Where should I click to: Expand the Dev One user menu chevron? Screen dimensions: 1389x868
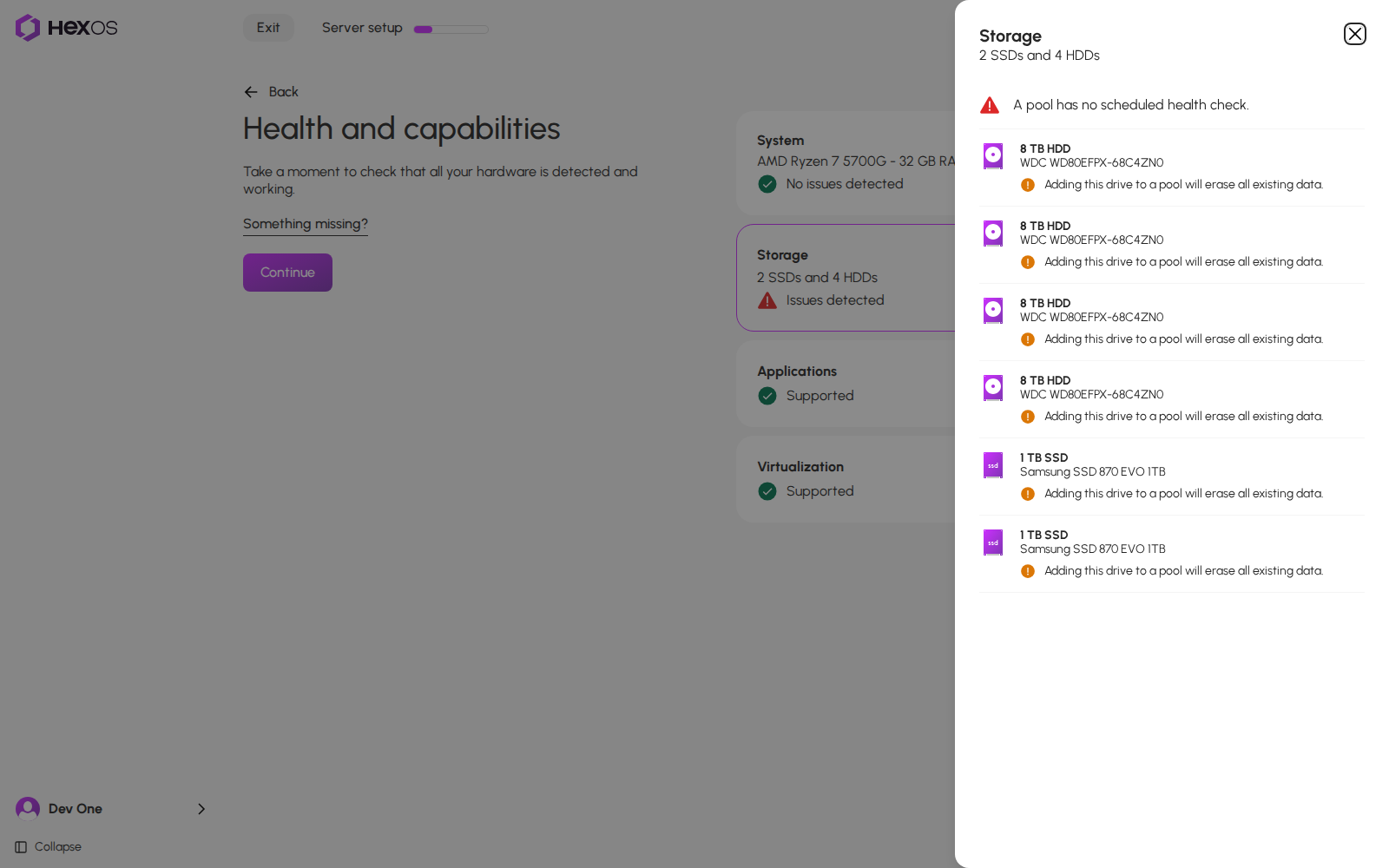point(201,809)
